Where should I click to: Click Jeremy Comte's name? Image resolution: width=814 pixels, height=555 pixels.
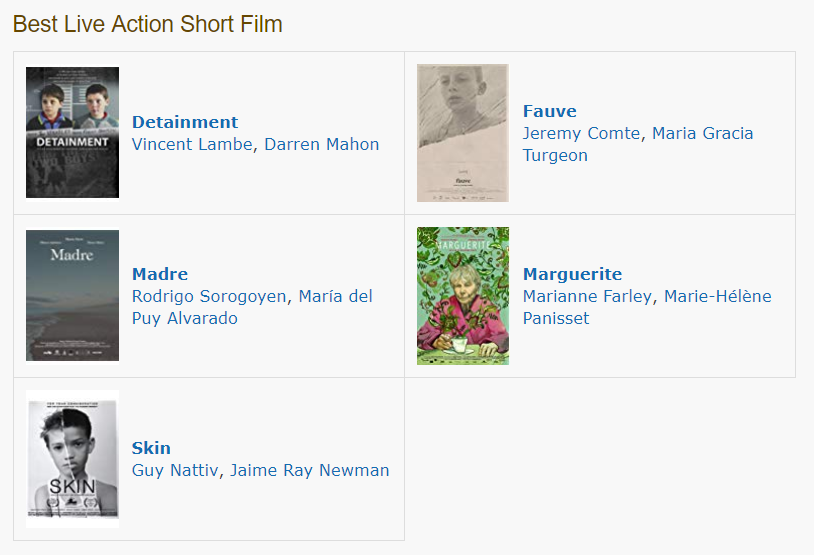pos(582,133)
